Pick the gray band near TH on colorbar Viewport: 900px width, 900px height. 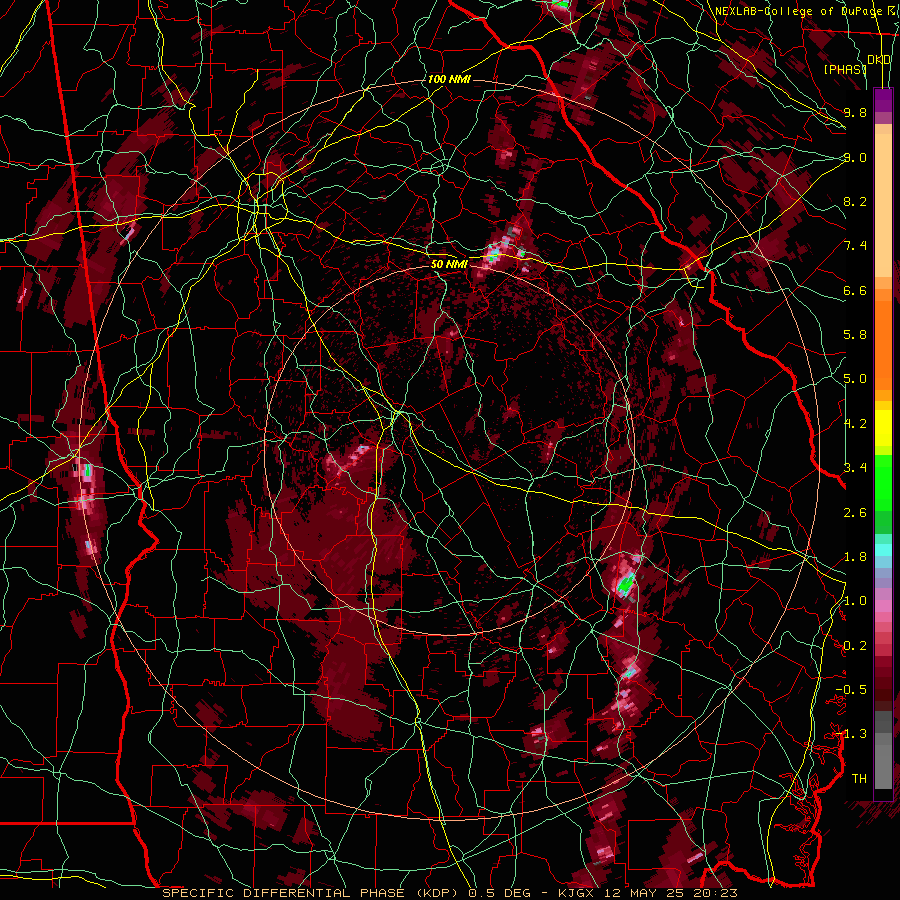pos(883,769)
